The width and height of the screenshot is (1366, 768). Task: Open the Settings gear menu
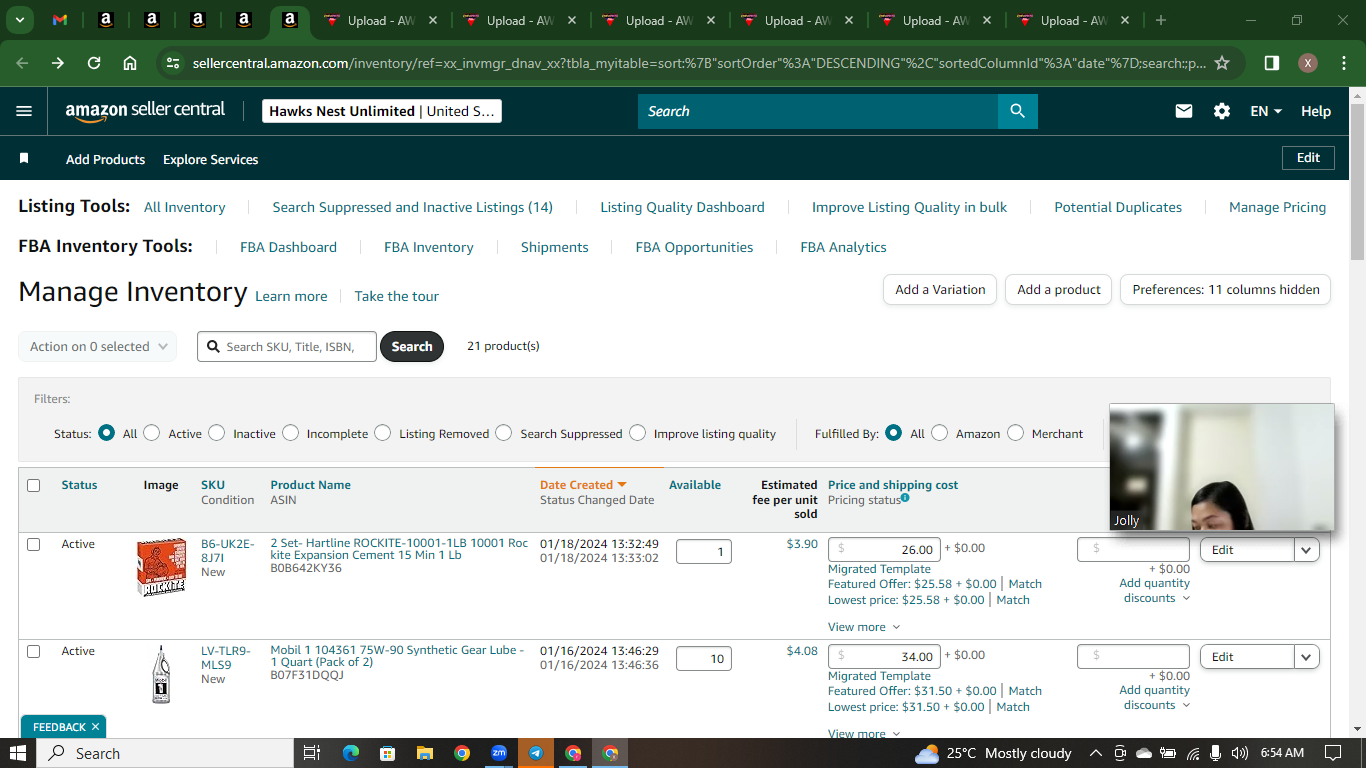[1222, 111]
